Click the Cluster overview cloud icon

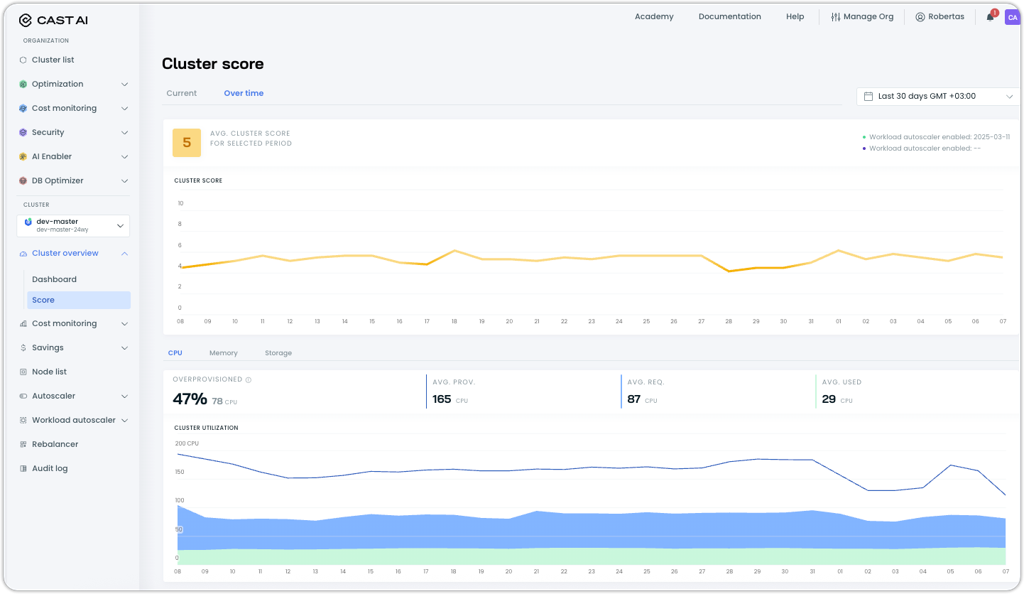pyautogui.click(x=23, y=253)
